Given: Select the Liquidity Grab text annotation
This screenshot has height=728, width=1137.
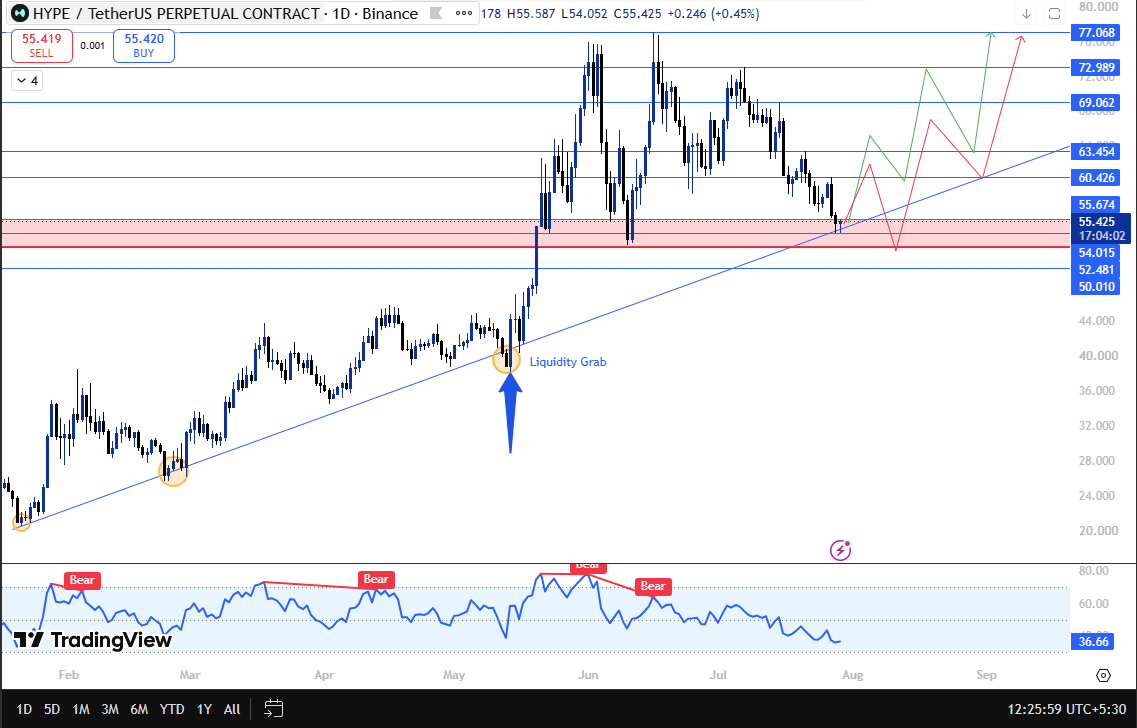Looking at the screenshot, I should tap(568, 362).
